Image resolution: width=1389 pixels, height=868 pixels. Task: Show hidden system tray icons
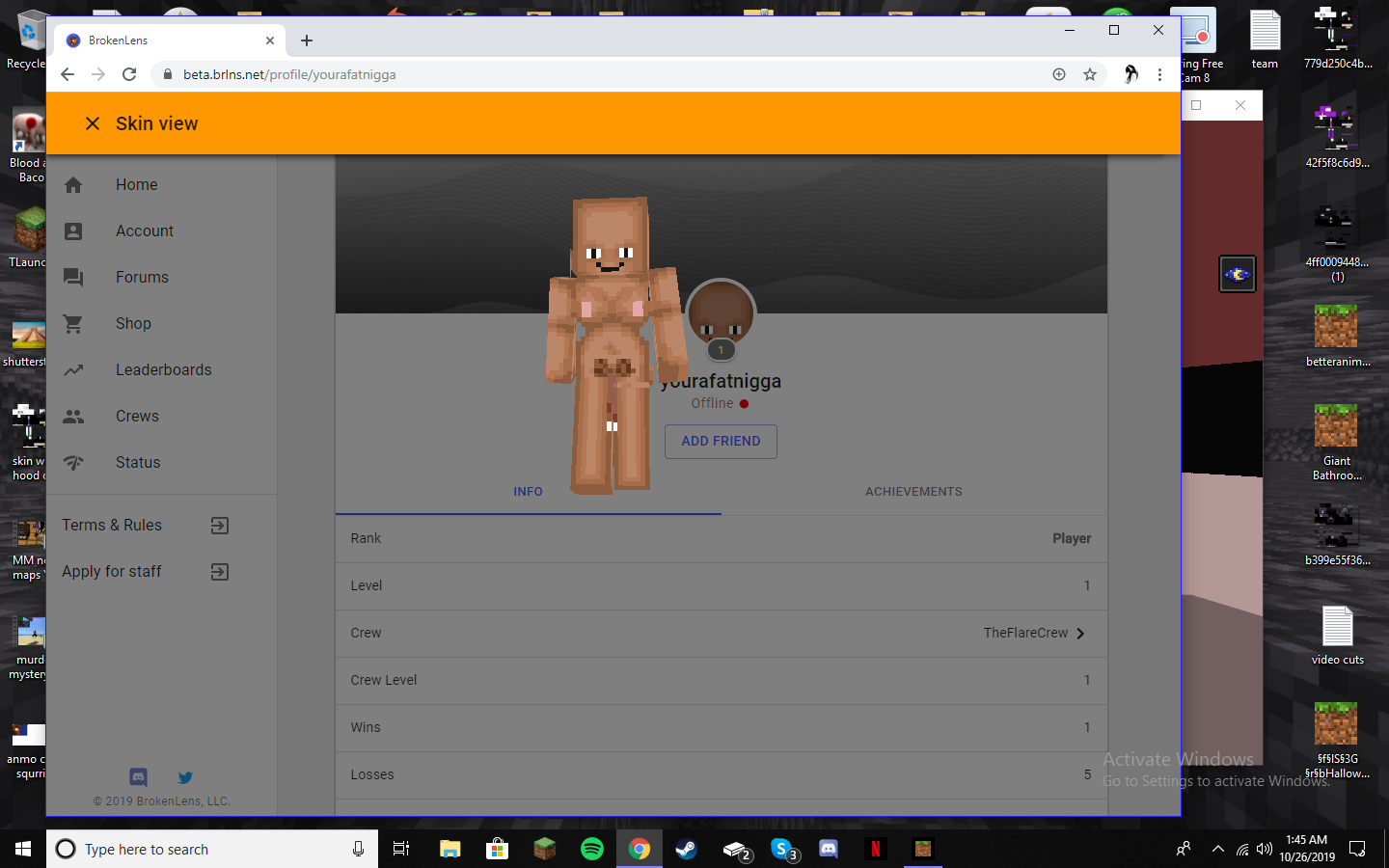coord(1217,849)
